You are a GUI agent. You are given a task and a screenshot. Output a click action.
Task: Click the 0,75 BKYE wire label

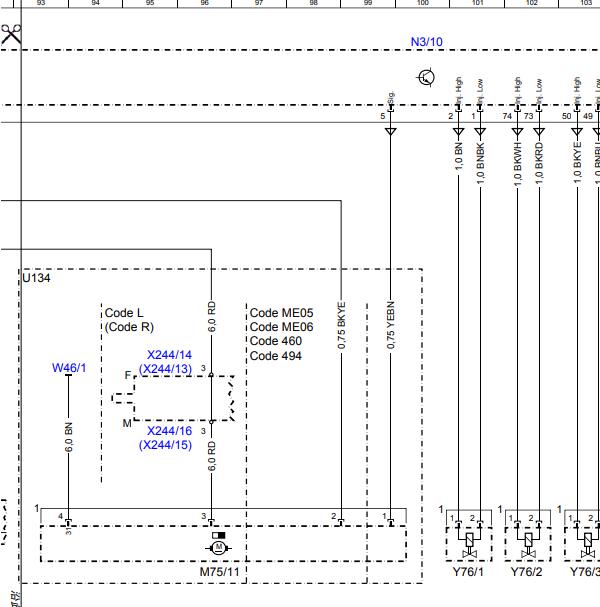(x=341, y=325)
